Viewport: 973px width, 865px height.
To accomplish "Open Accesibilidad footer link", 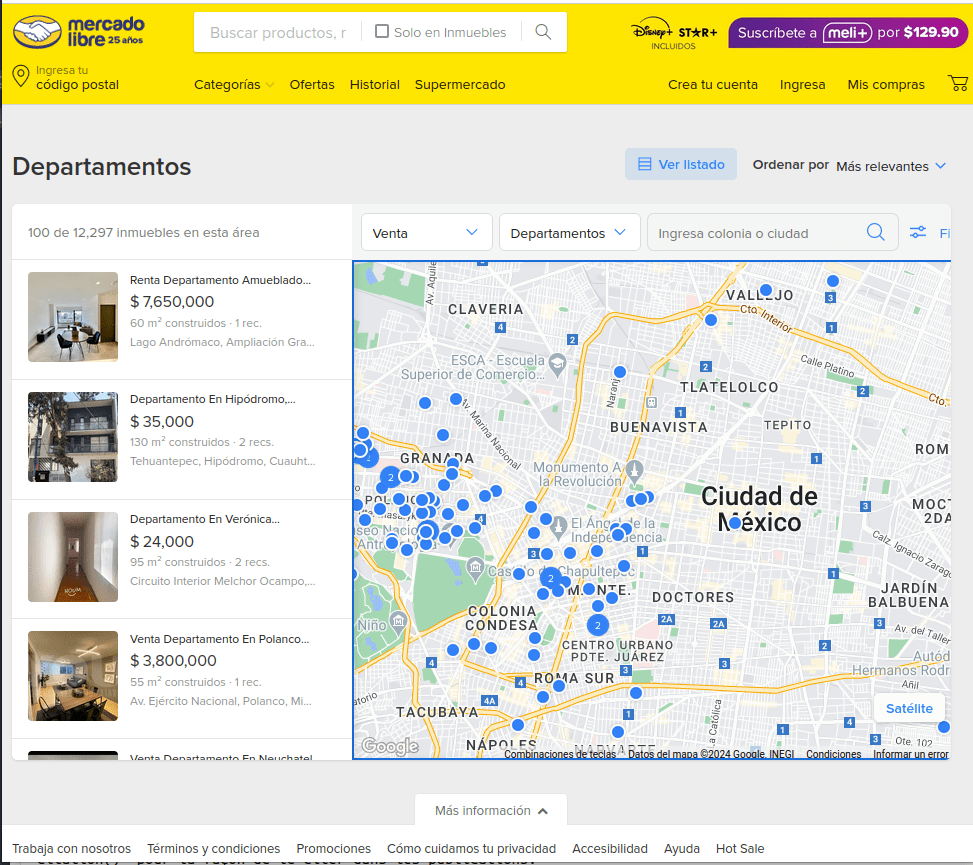I will [609, 848].
